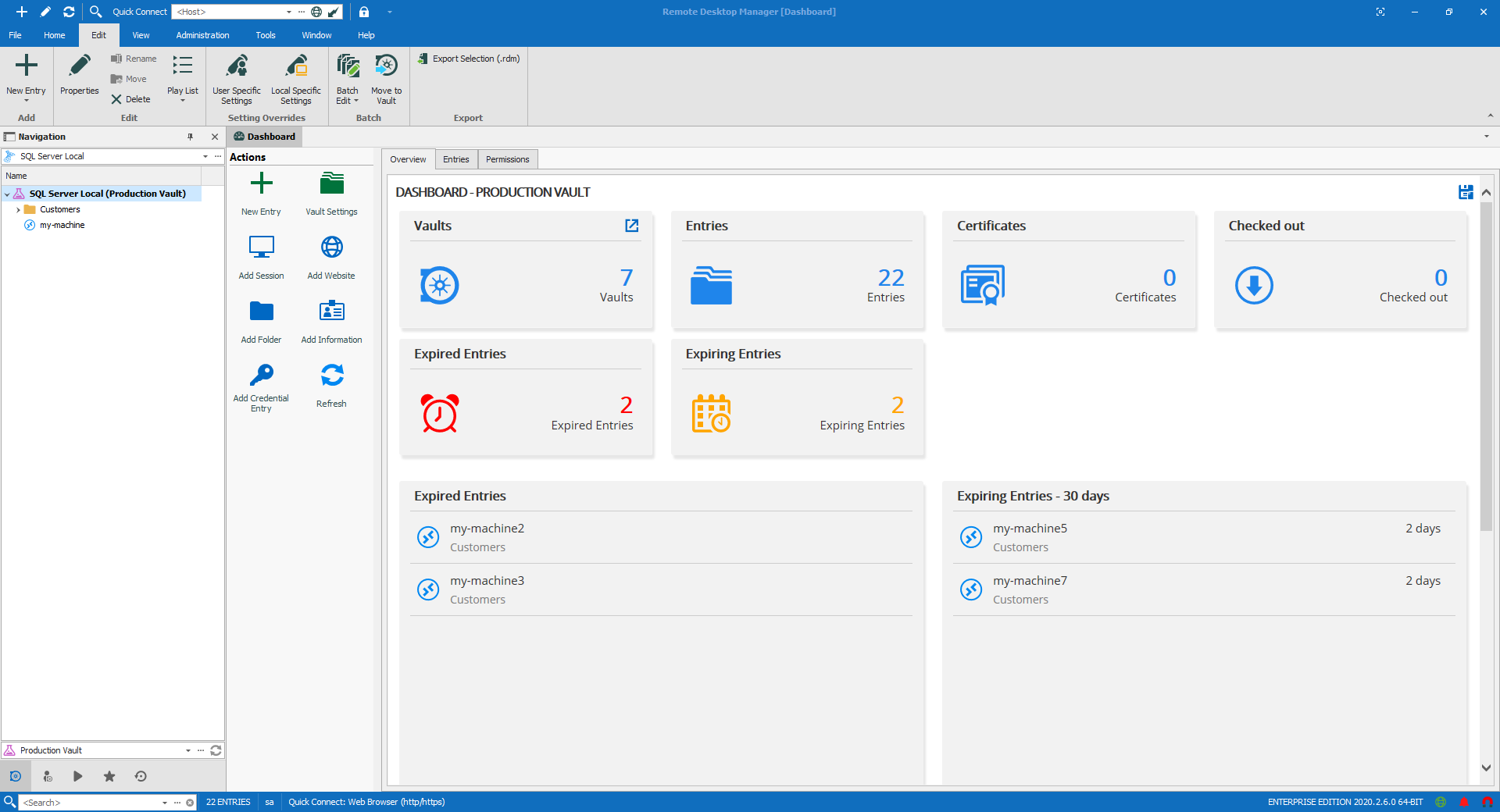The height and width of the screenshot is (812, 1500).
Task: Click Export Selection (.rdm) button
Action: (469, 59)
